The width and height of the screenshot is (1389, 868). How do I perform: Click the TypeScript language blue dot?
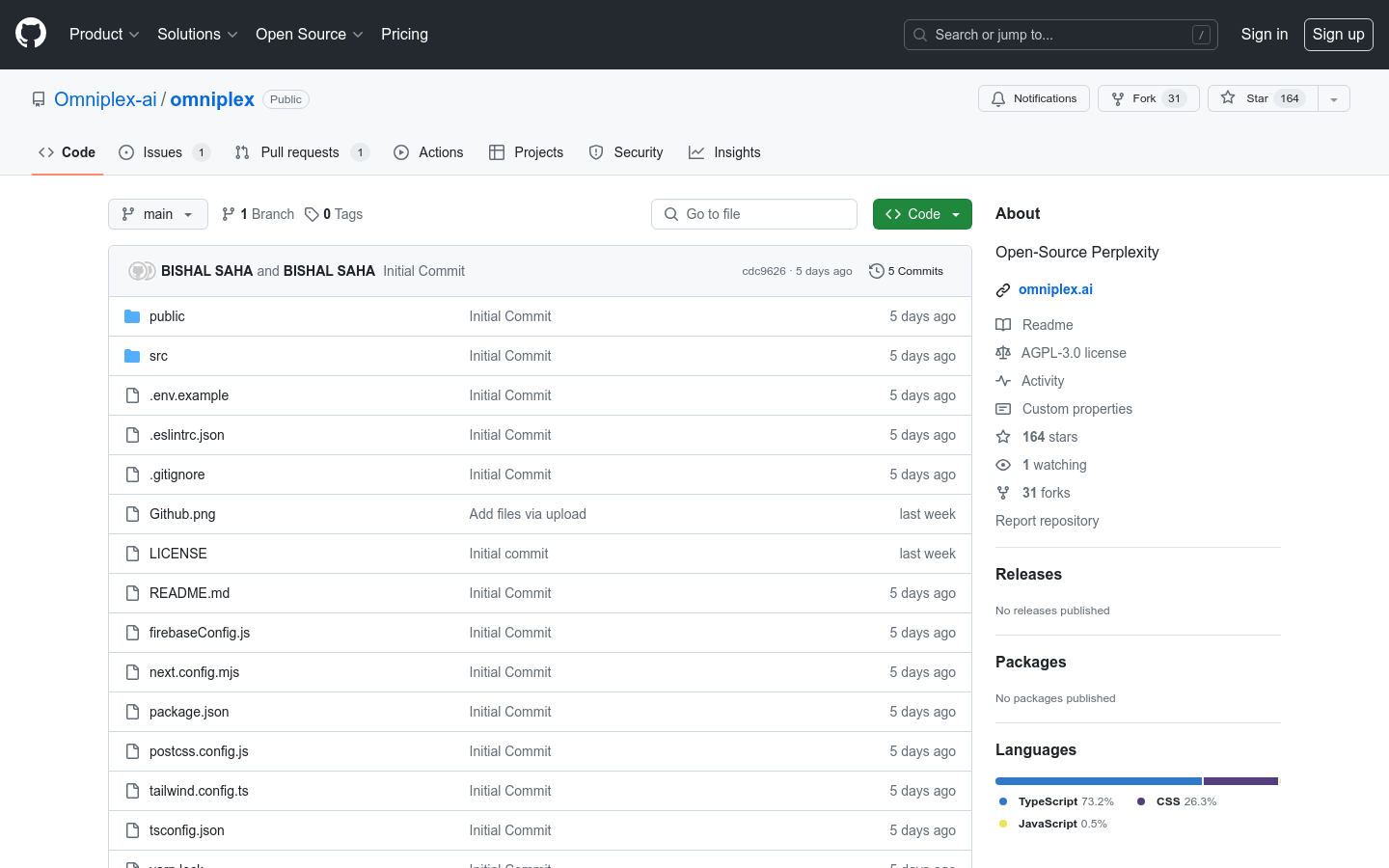pyautogui.click(x=1003, y=801)
